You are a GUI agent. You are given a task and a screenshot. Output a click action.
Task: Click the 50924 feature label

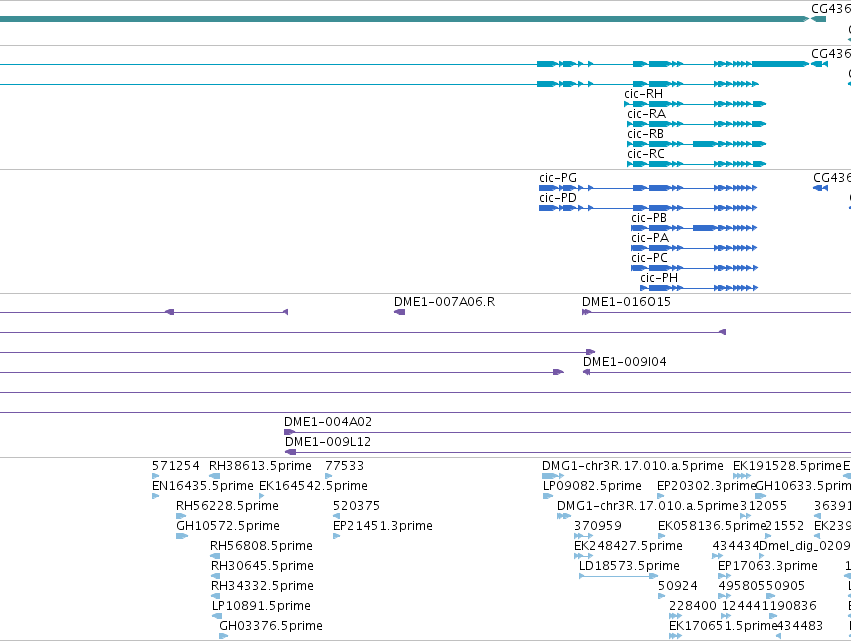click(x=677, y=586)
